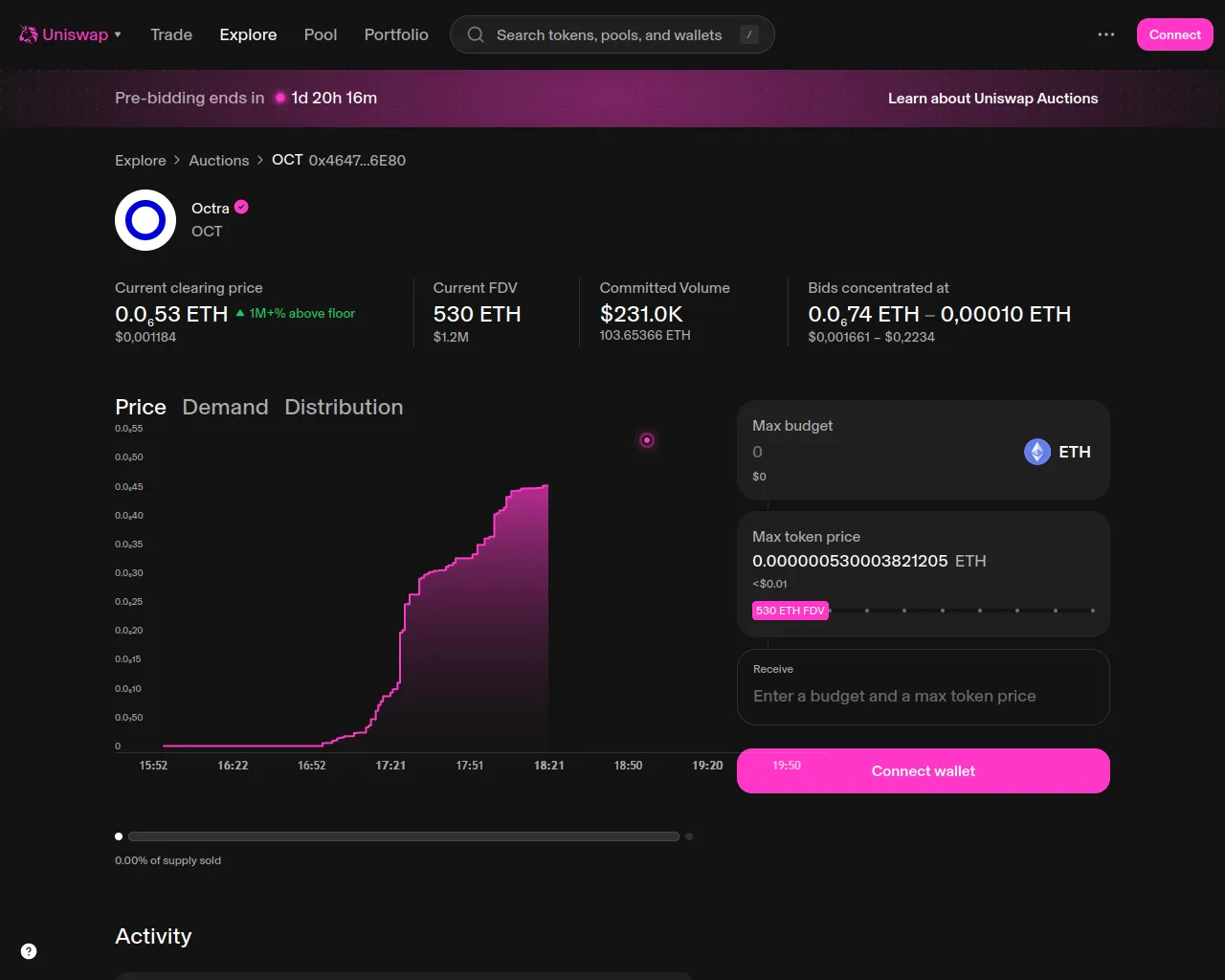Screen dimensions: 1225x980
Task: Click the magnifier search icon
Action: [x=475, y=34]
